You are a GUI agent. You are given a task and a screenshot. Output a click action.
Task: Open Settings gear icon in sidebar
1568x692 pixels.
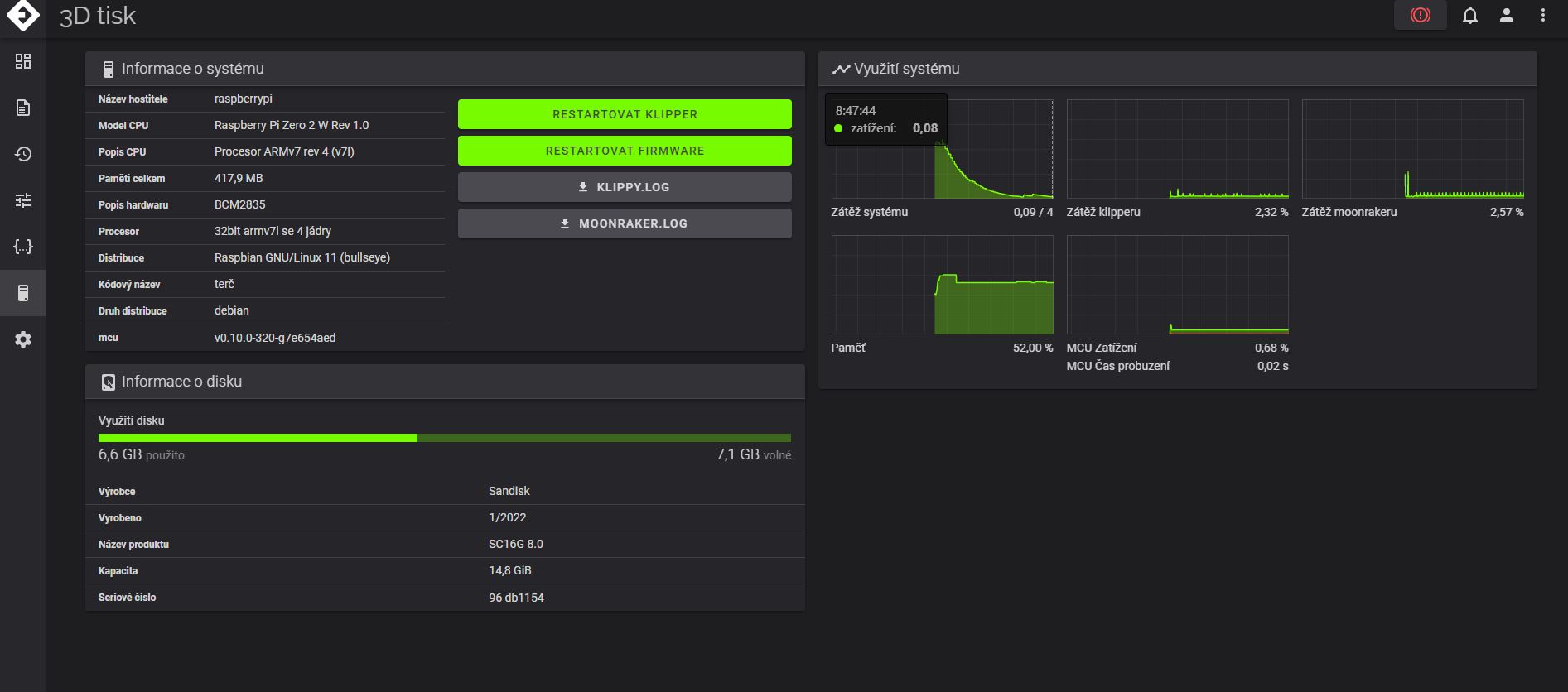(23, 339)
